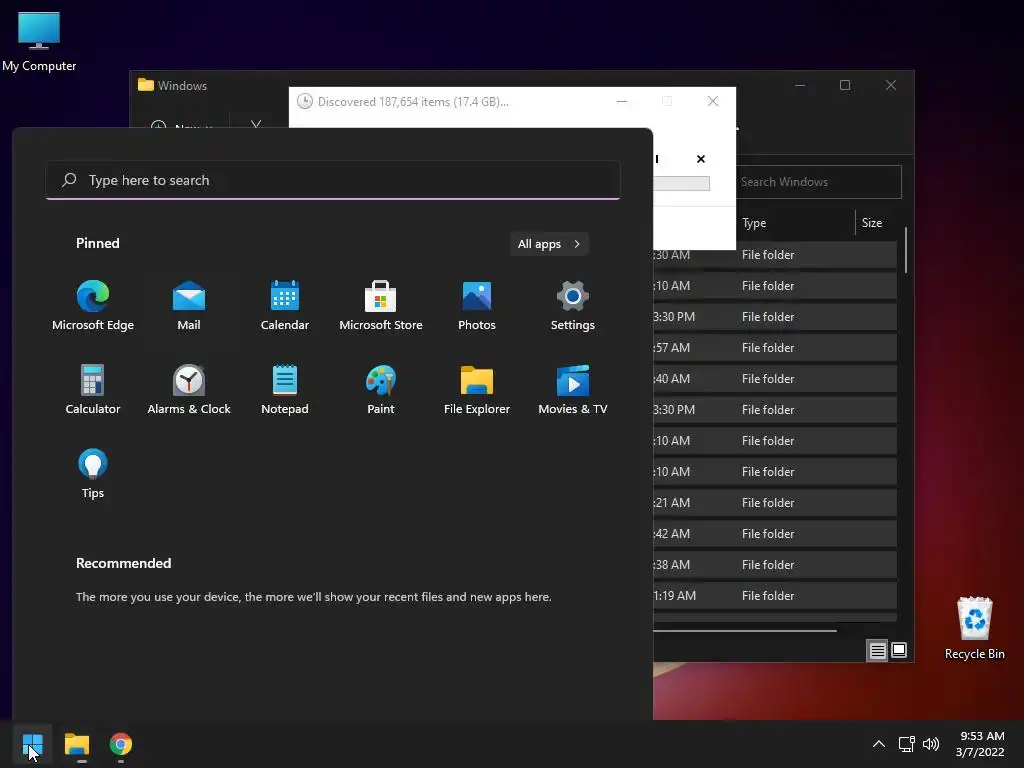The image size is (1024, 768).
Task: Open the Calendar app
Action: coord(285,306)
